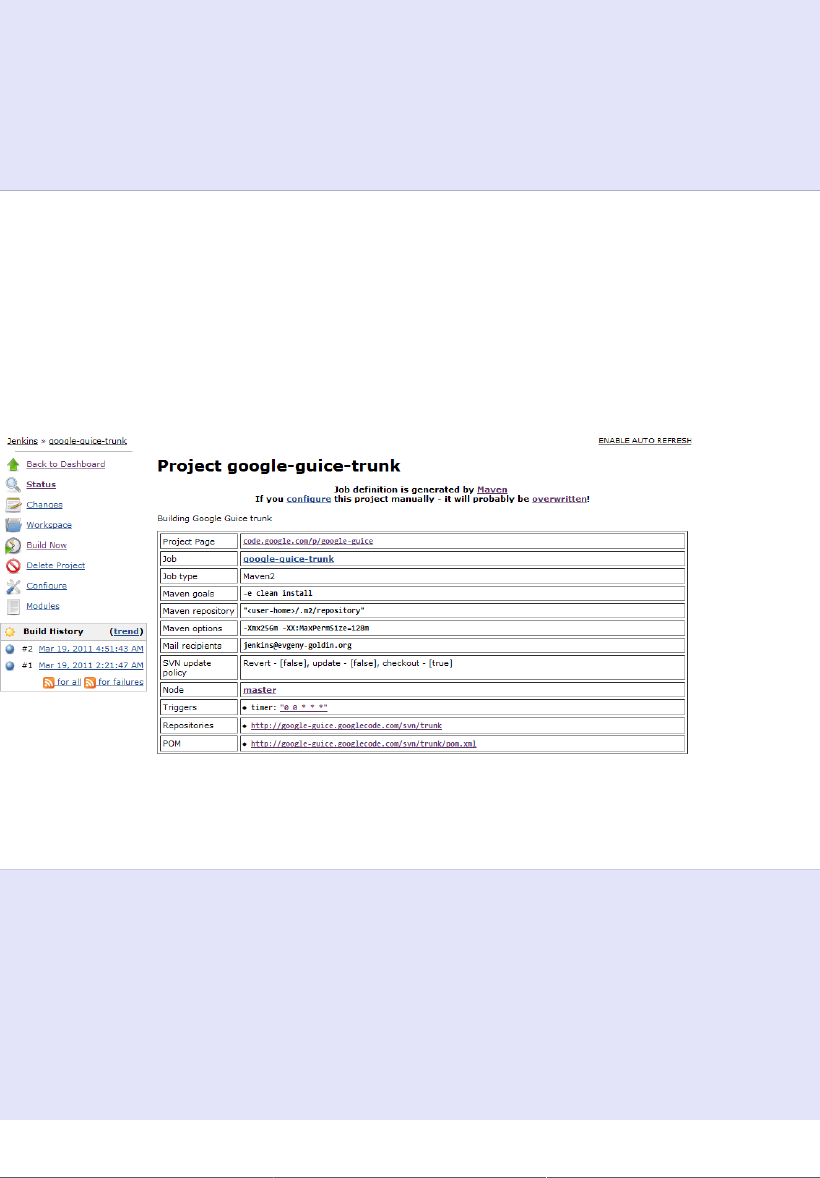The width and height of the screenshot is (820, 1178).
Task: Open the google-guice-trunk job link in table
Action: tap(289, 559)
